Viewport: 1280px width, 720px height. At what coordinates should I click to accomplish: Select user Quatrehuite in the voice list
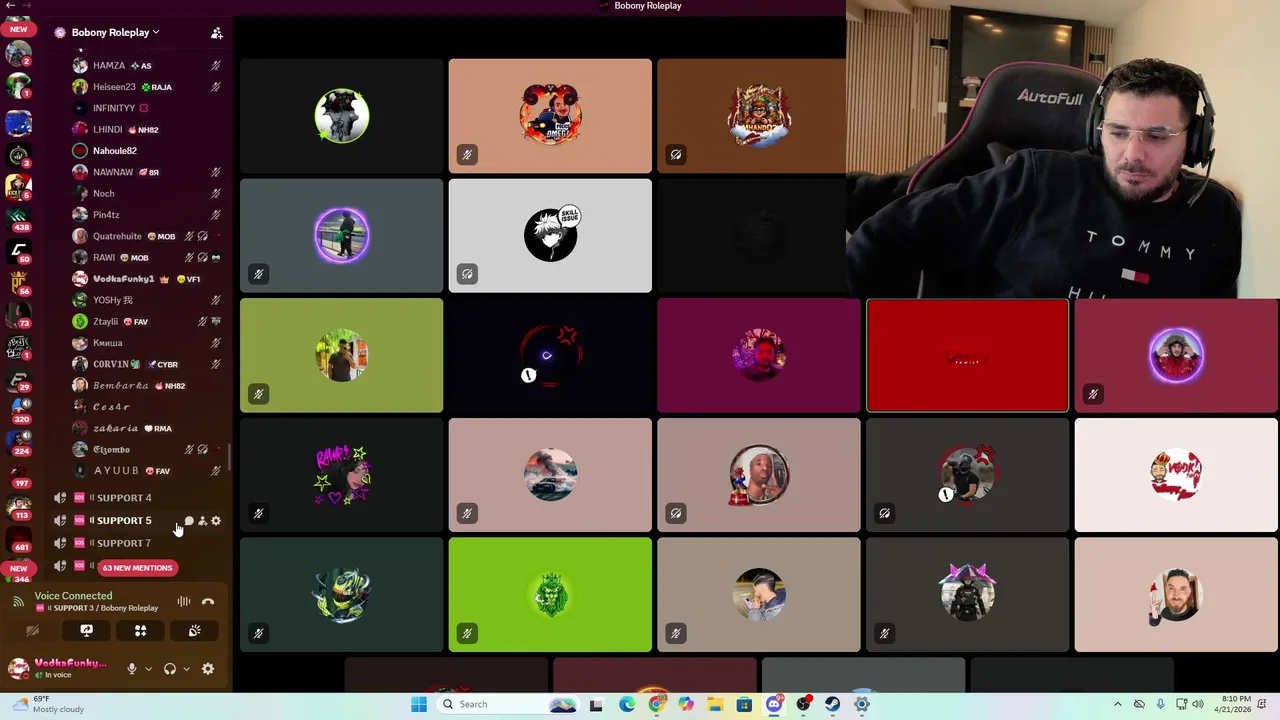pos(145,236)
